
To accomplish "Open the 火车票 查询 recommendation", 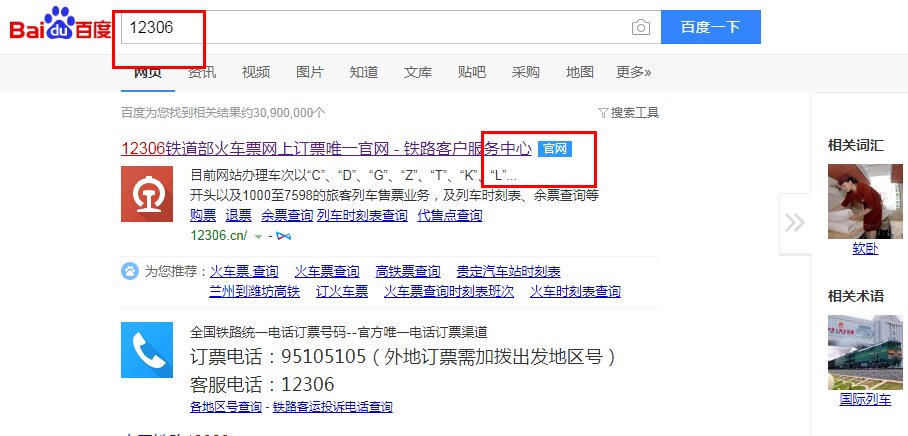I will coord(244,272).
